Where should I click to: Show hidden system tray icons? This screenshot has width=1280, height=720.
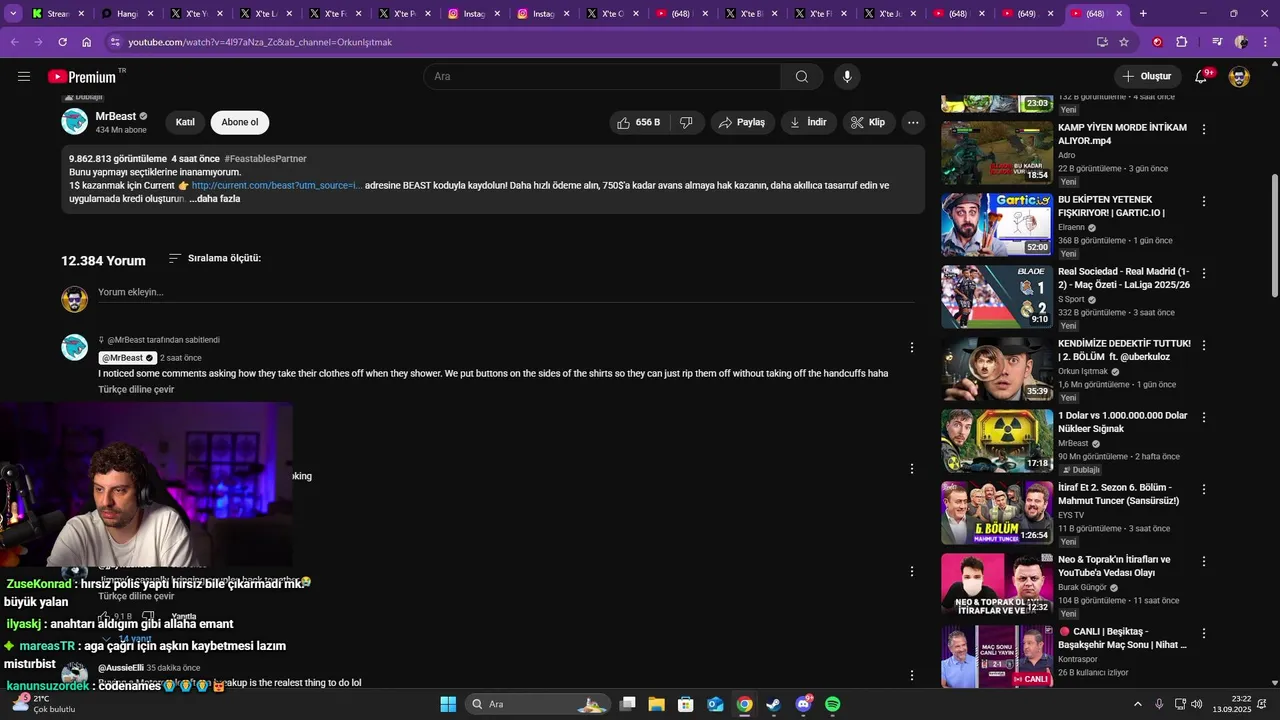pyautogui.click(x=1137, y=704)
